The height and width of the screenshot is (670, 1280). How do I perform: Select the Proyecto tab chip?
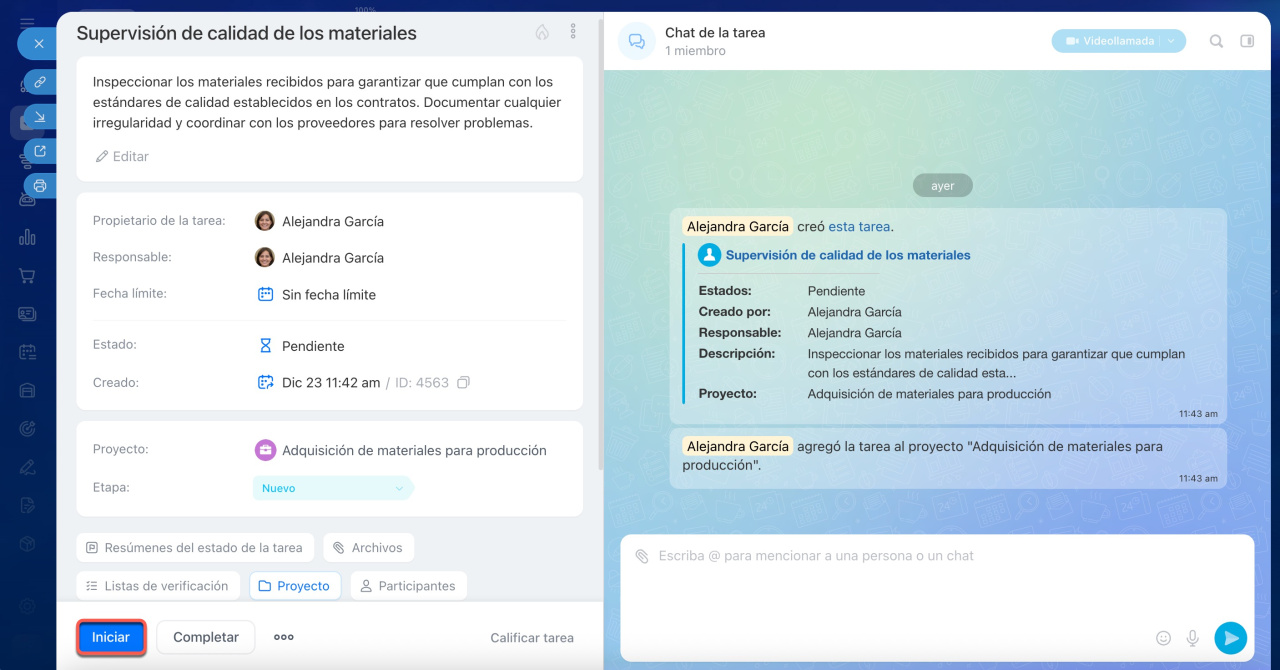click(295, 586)
